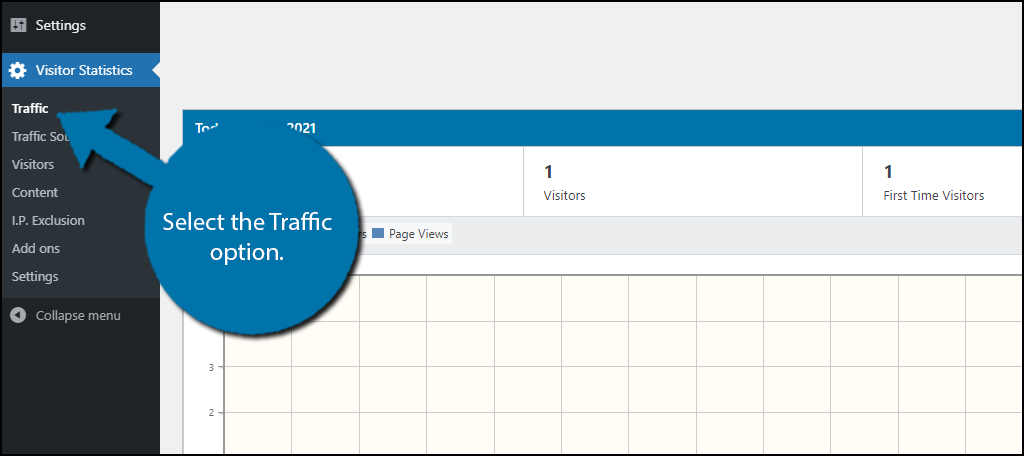The width and height of the screenshot is (1024, 456).
Task: Click the Settings sliders icon in sidebar
Action: (x=18, y=25)
